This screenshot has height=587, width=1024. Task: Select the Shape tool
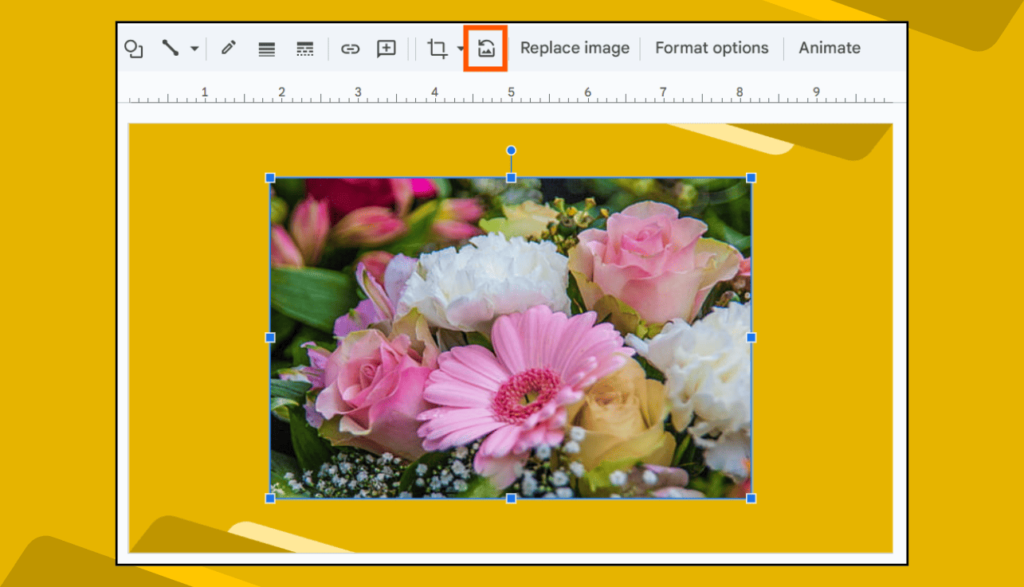point(133,48)
